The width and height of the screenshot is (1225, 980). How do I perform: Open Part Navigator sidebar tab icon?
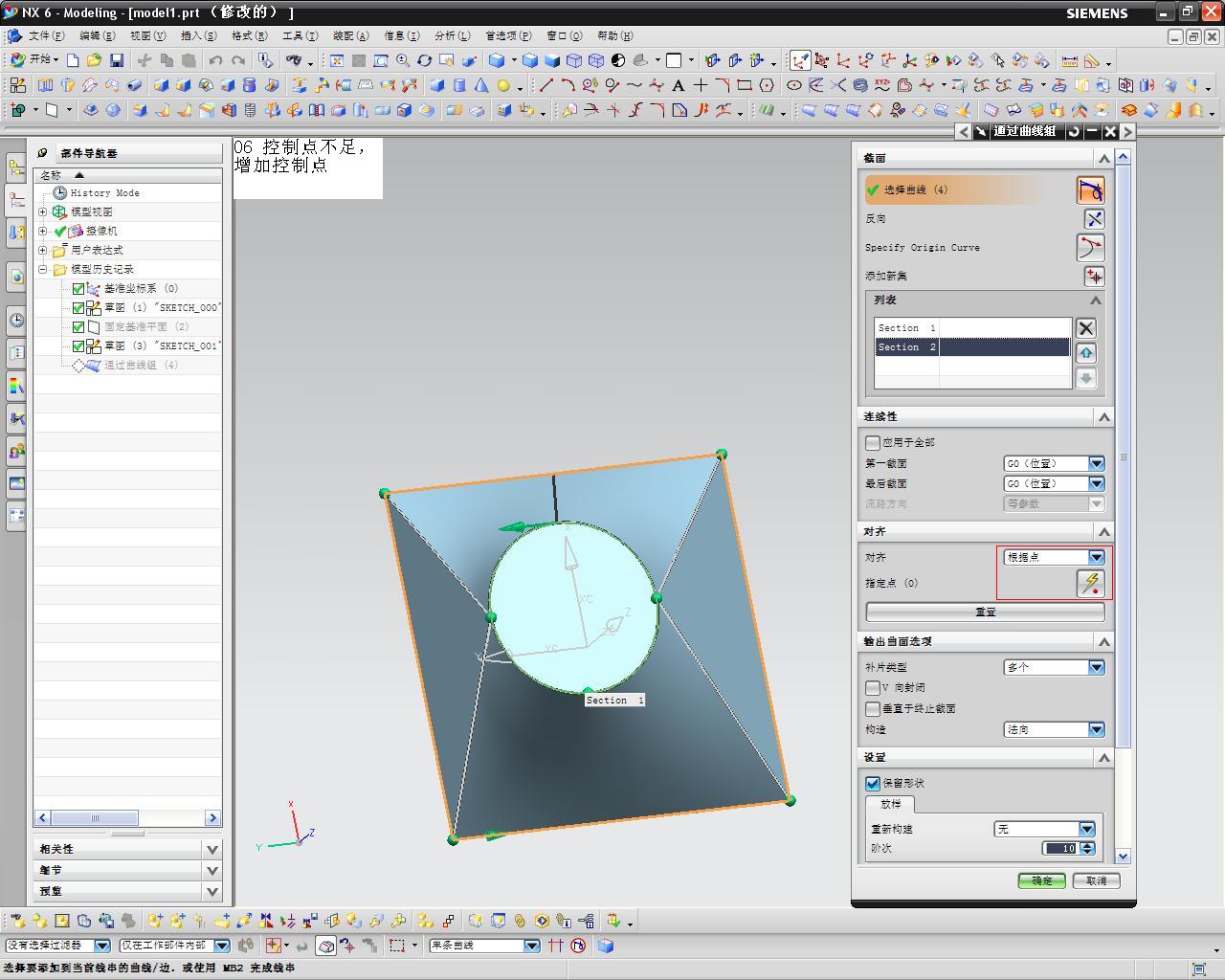pyautogui.click(x=16, y=201)
